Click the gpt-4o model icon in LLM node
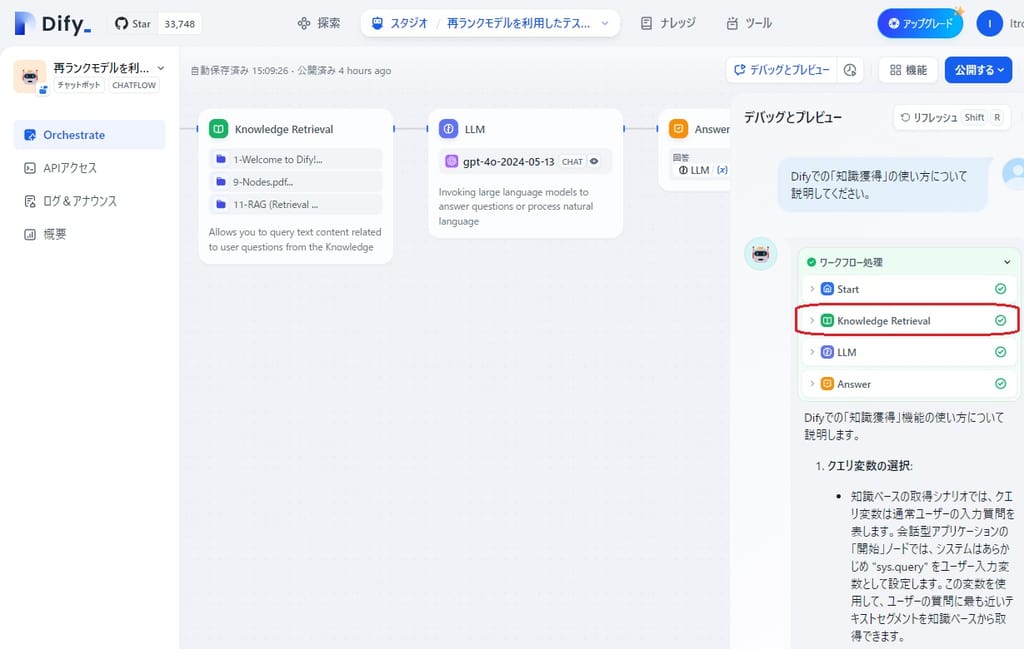 coord(451,161)
